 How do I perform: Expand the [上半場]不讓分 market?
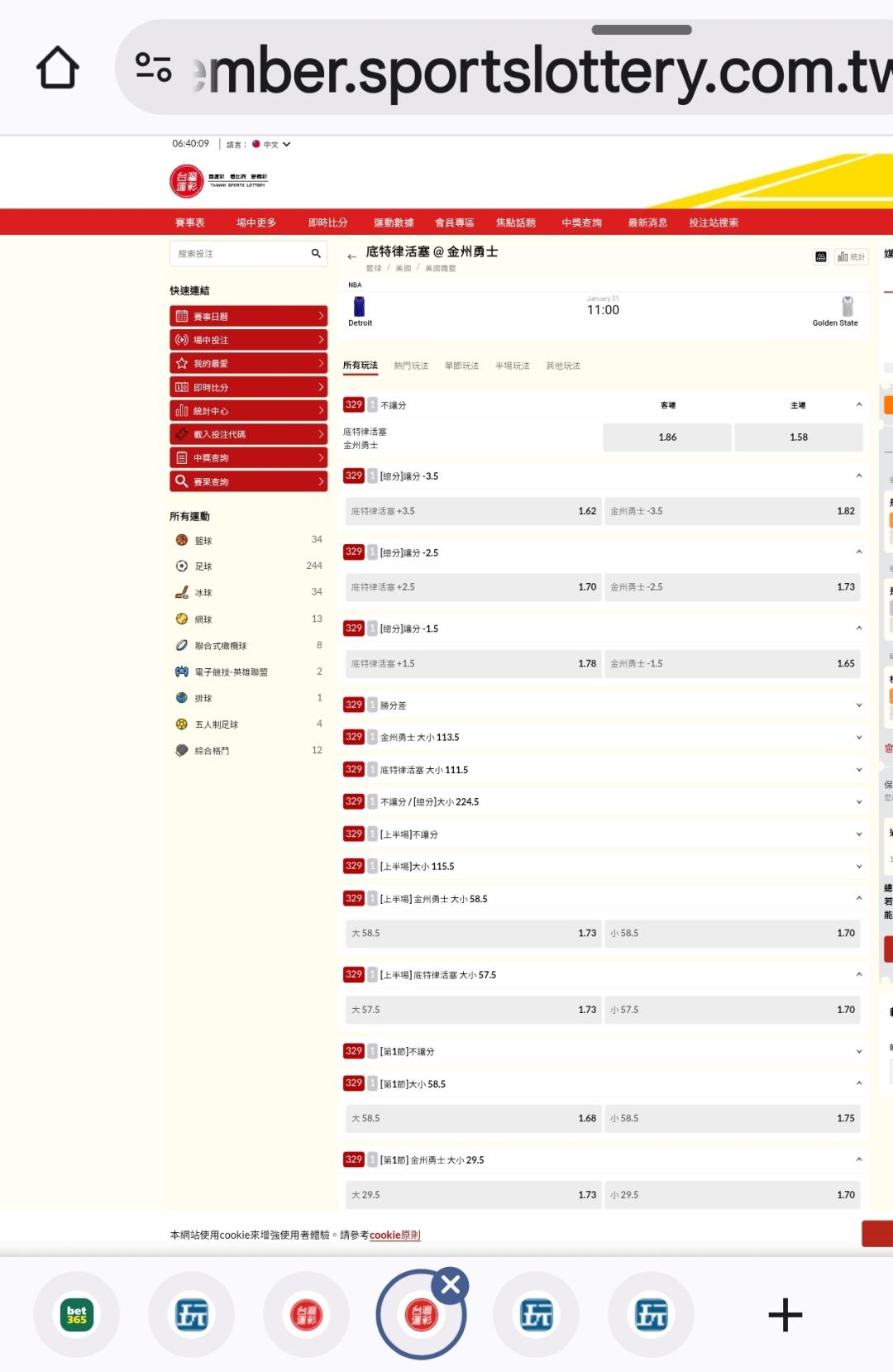pyautogui.click(x=604, y=834)
